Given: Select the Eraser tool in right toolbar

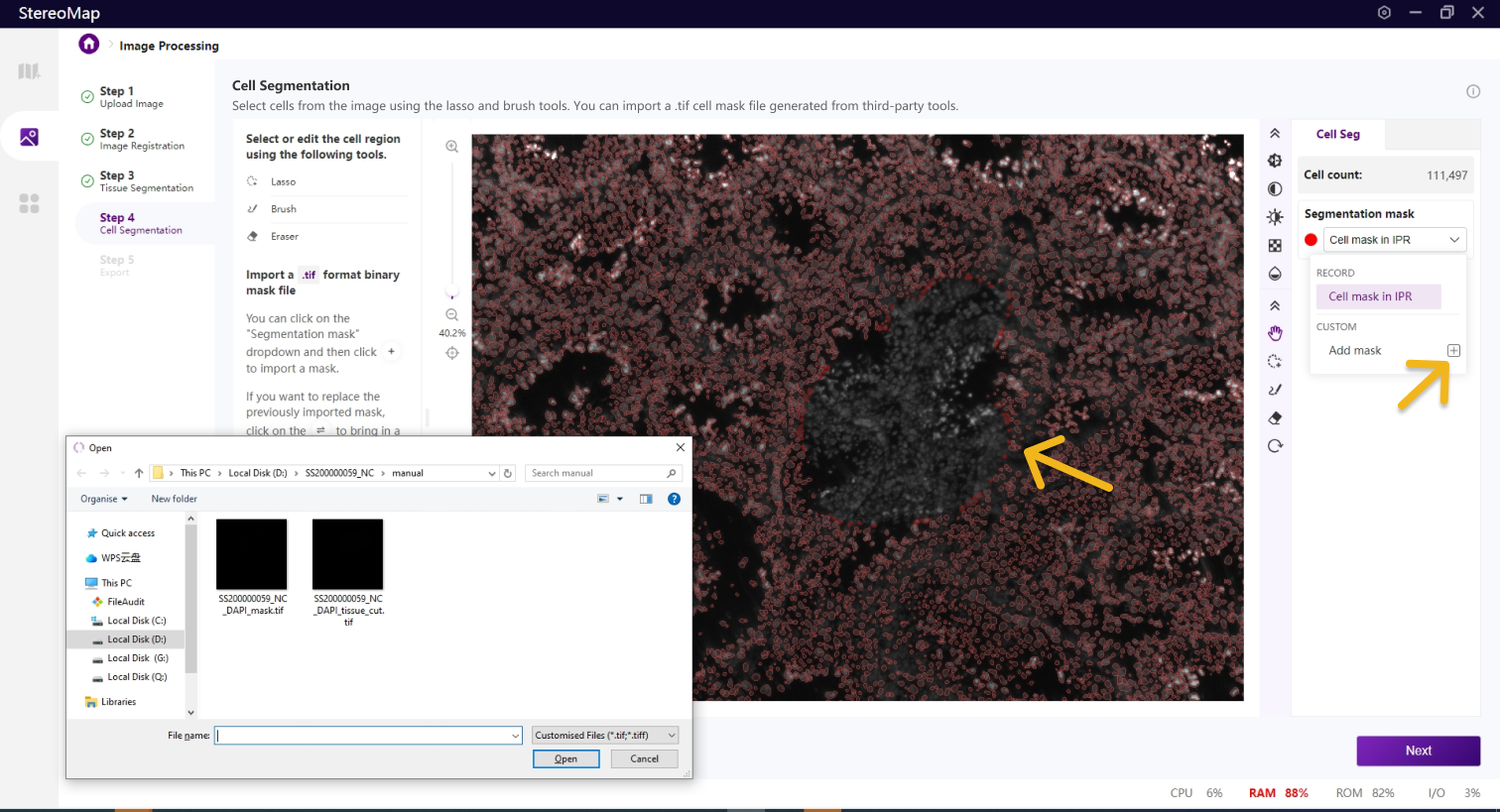Looking at the screenshot, I should [x=1275, y=418].
